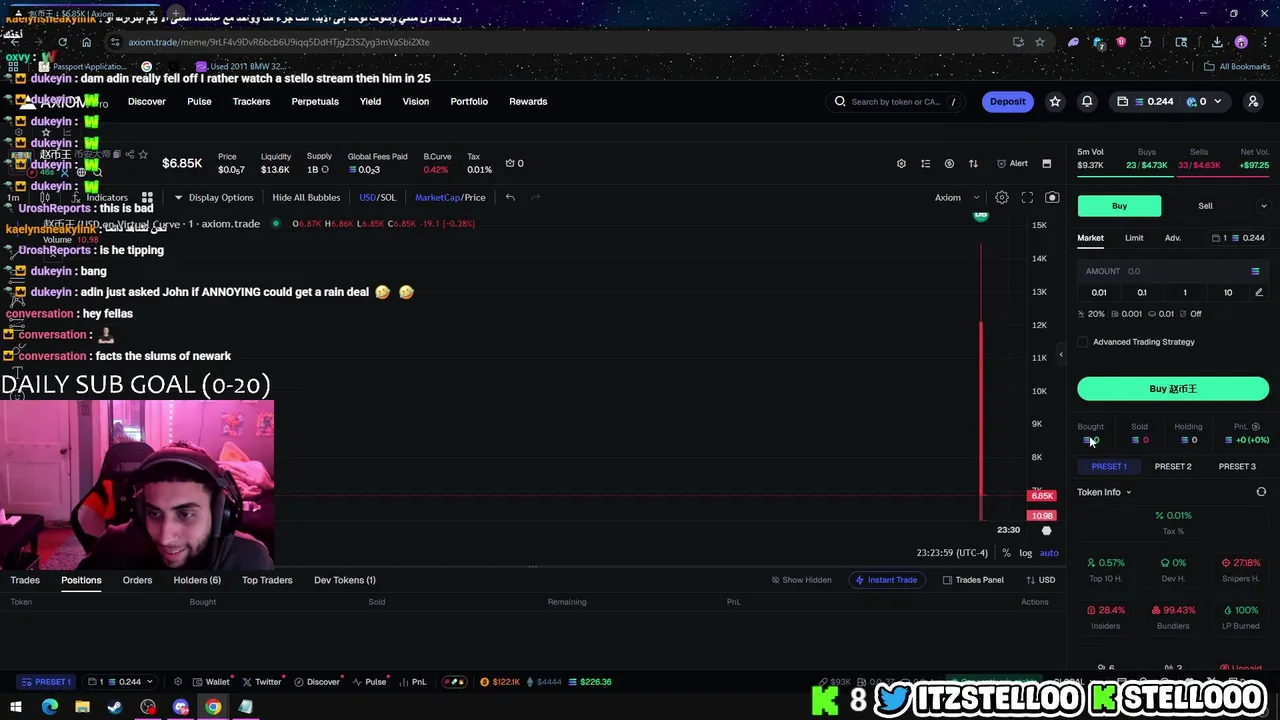Toggle Show Hidden positions
Screen dimensions: 1280x720
801,580
